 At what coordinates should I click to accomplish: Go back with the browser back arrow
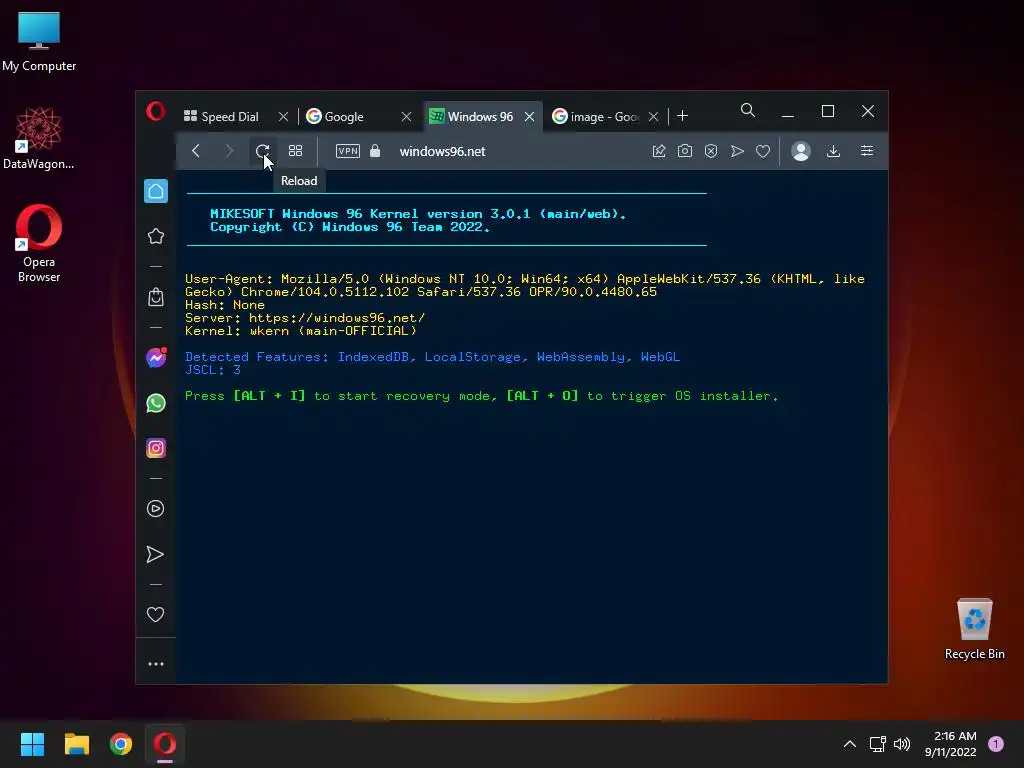coord(196,151)
